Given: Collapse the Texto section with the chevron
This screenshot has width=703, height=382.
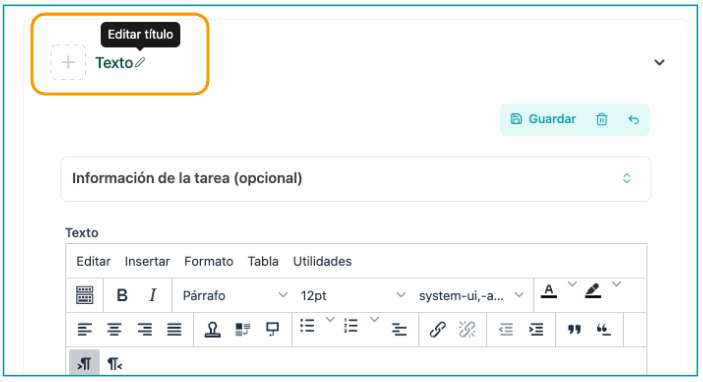Looking at the screenshot, I should click(x=659, y=62).
